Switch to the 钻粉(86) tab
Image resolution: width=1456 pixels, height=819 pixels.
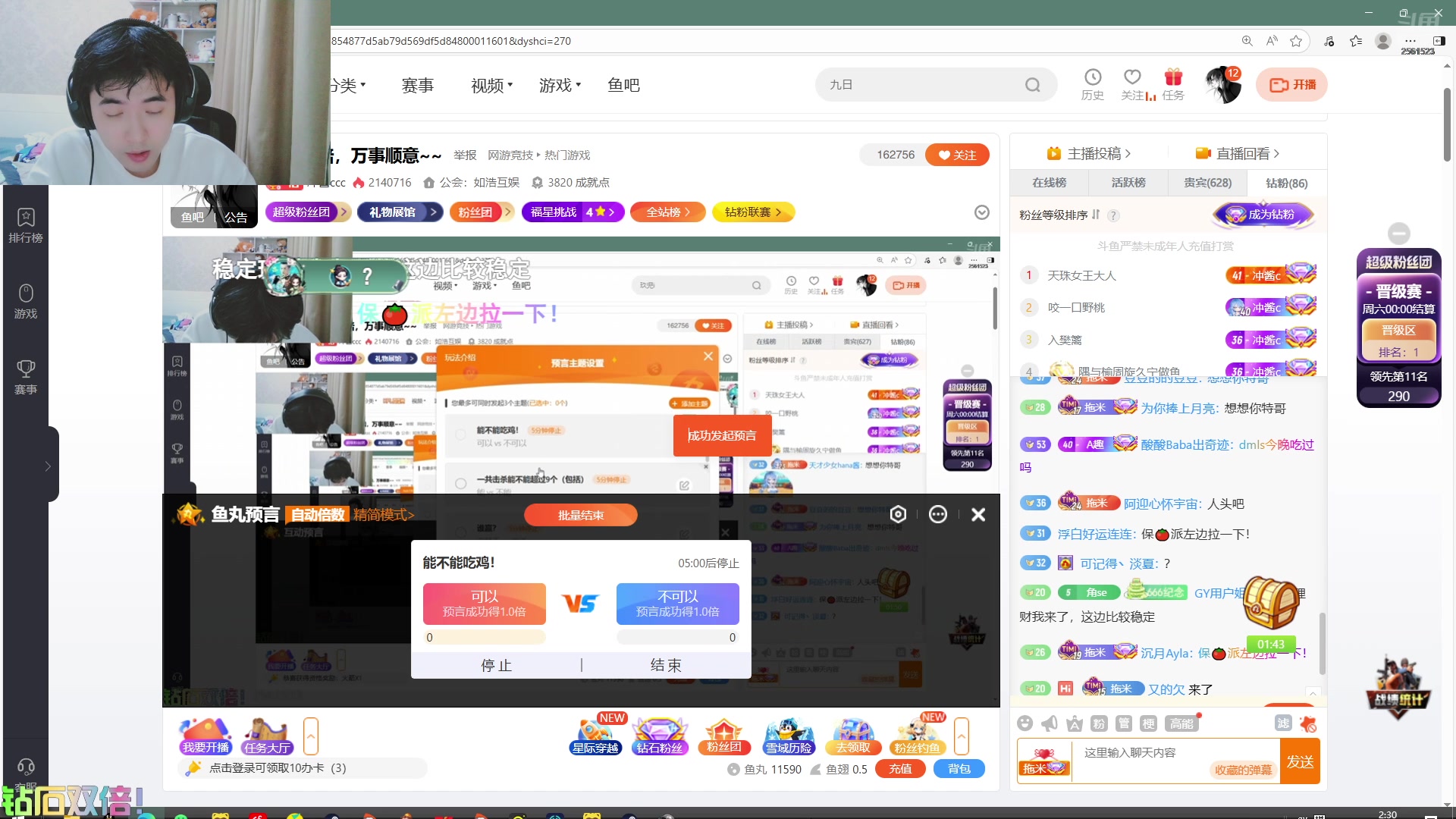click(x=1287, y=183)
